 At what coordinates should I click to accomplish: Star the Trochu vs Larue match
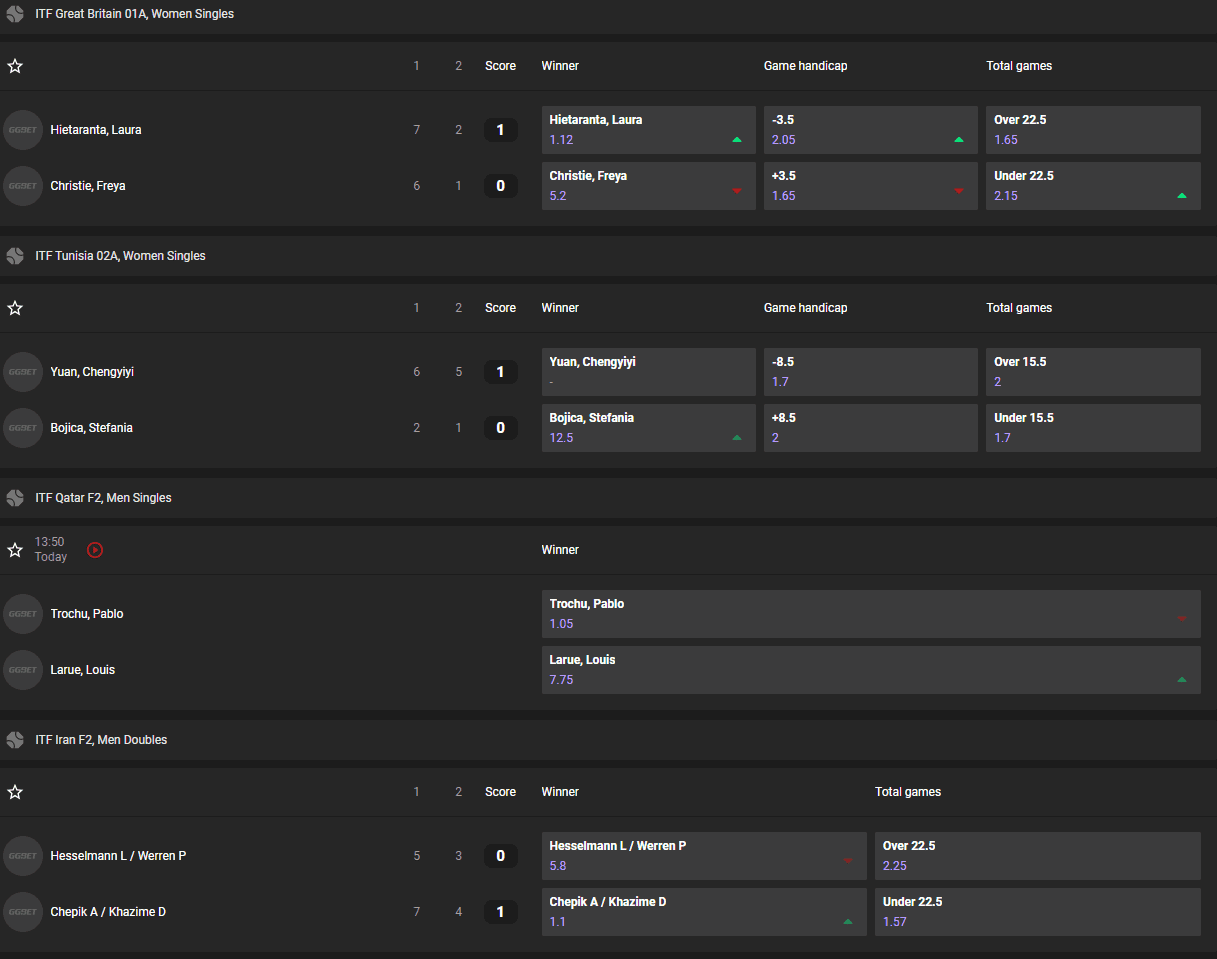(15, 550)
